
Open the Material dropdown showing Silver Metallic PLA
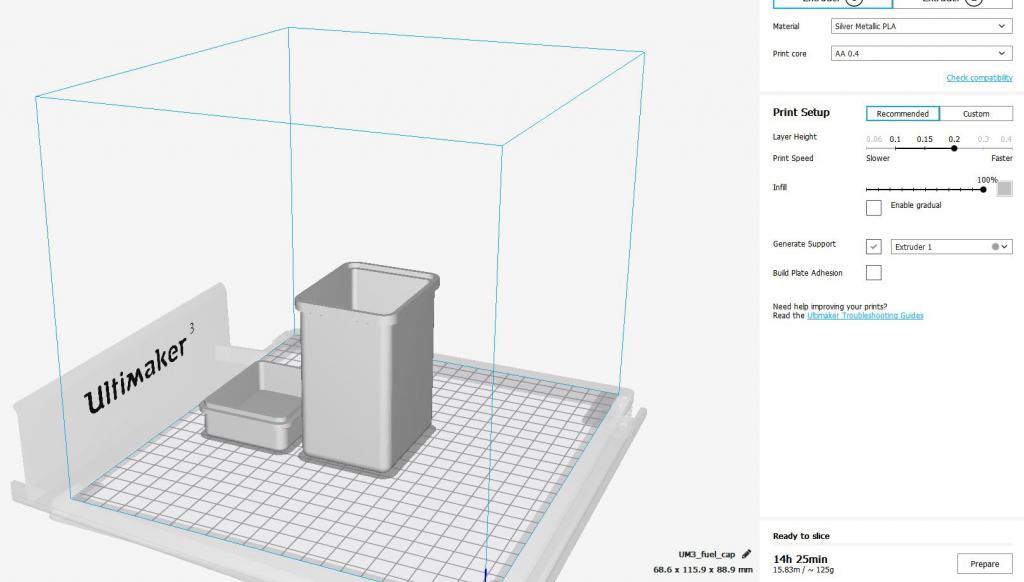tap(921, 26)
